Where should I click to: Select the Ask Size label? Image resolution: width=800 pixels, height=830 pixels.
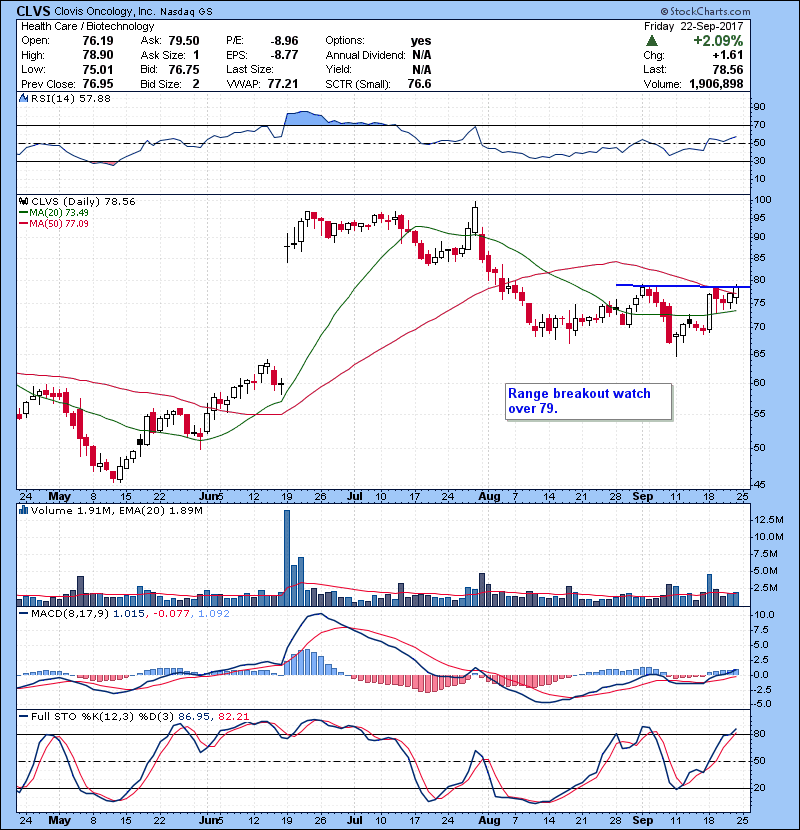coord(163,55)
